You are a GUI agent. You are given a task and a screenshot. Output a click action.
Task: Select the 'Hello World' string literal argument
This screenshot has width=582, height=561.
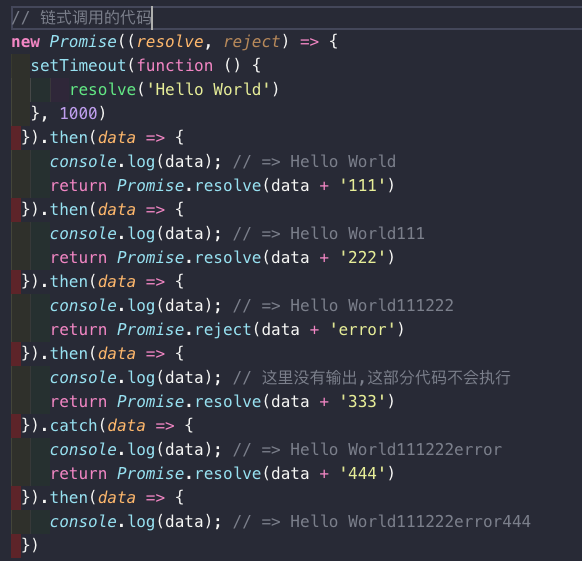[x=209, y=89]
